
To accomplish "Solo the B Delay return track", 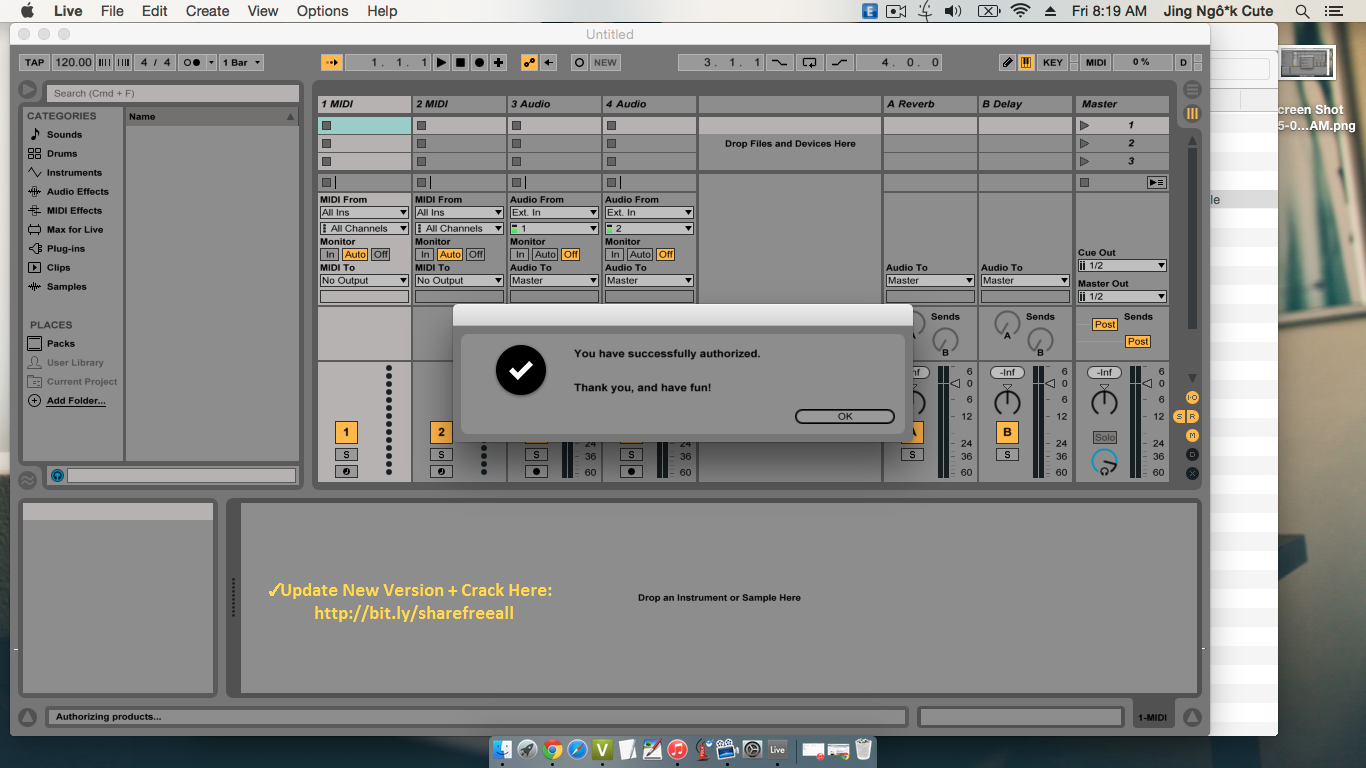I will (1007, 454).
